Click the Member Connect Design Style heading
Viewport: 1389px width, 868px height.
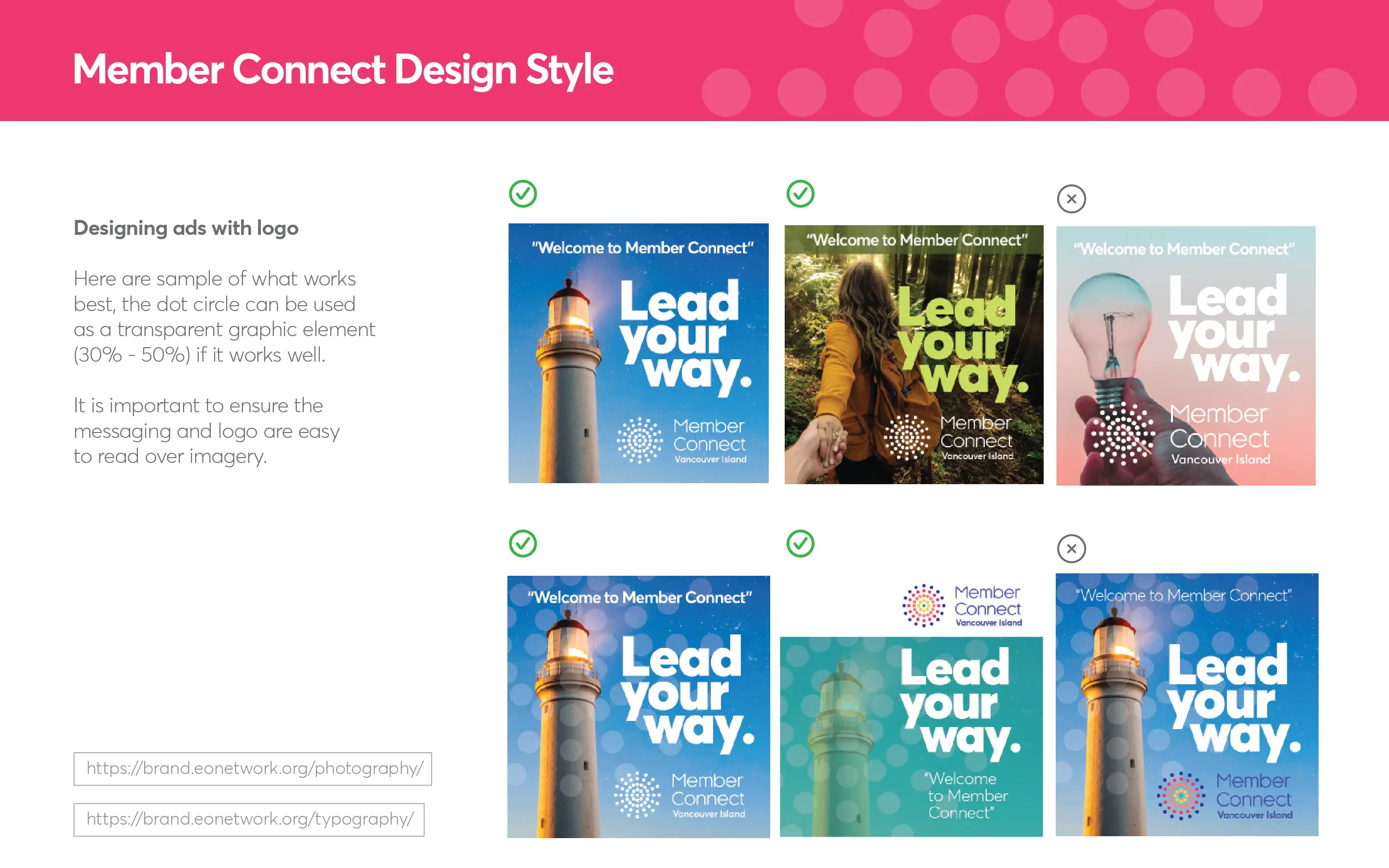tap(342, 69)
